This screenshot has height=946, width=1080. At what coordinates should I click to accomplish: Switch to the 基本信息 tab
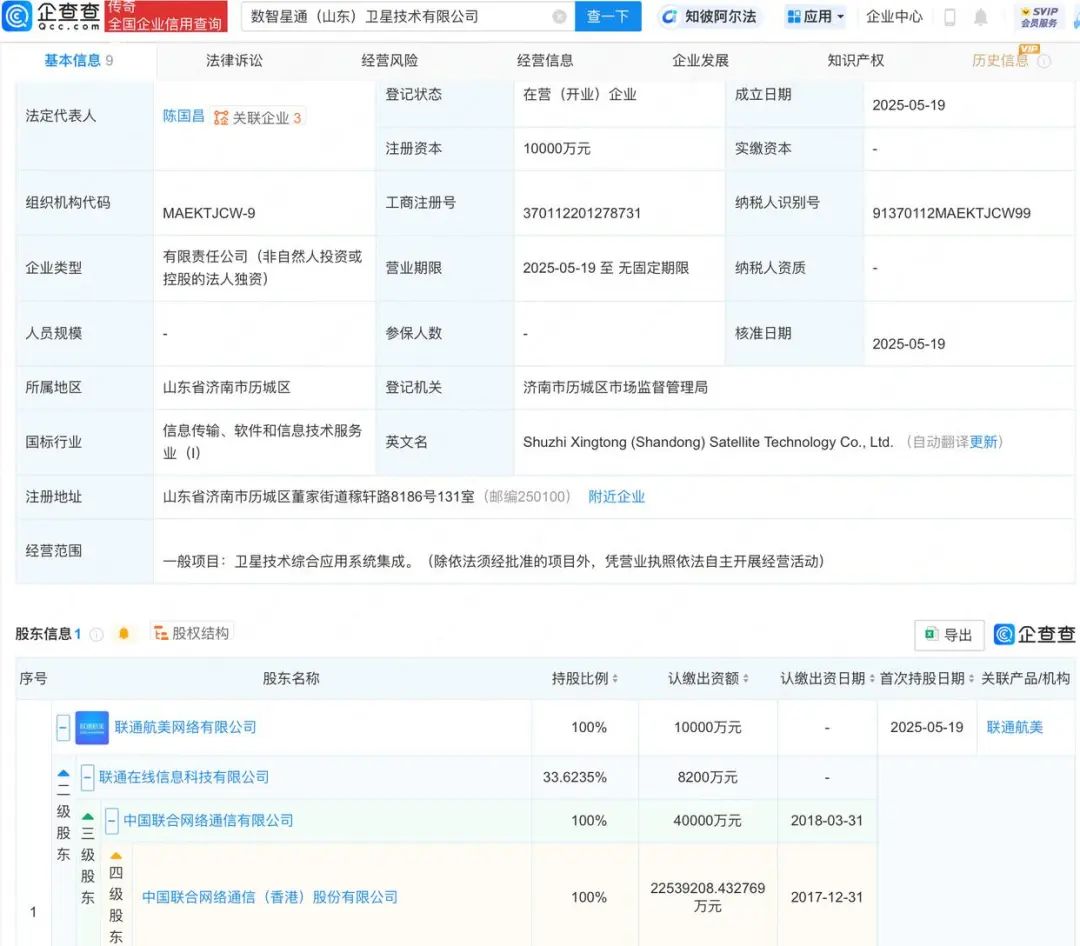tap(78, 61)
